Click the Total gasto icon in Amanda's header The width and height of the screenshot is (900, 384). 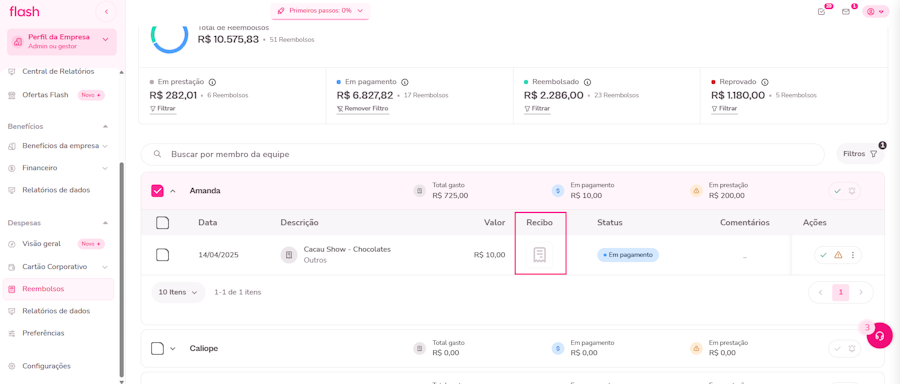[420, 191]
